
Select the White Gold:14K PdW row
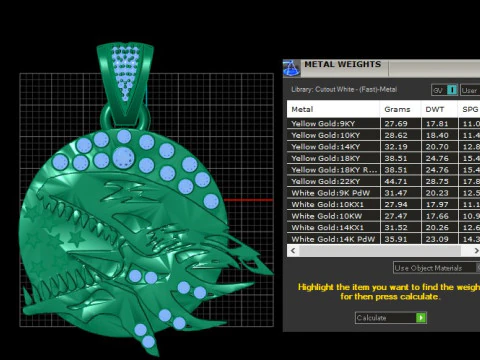pyautogui.click(x=383, y=239)
